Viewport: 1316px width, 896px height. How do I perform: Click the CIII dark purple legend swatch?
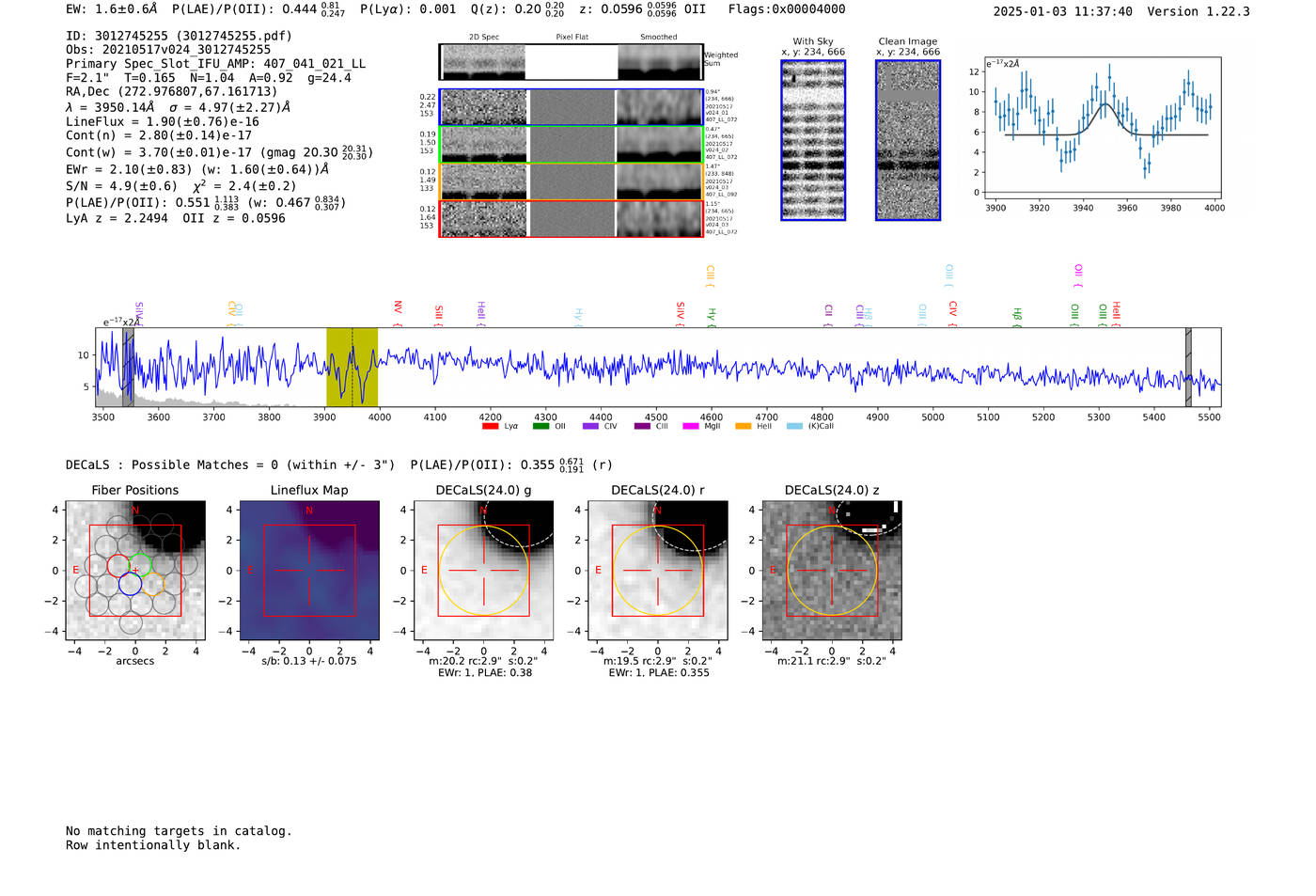(x=642, y=426)
